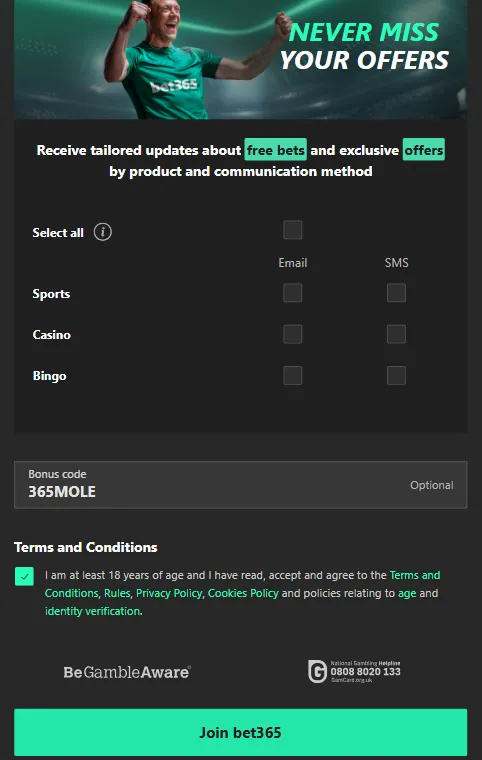This screenshot has height=760, width=482.
Task: Tick the Select all checkbox
Action: (x=292, y=230)
